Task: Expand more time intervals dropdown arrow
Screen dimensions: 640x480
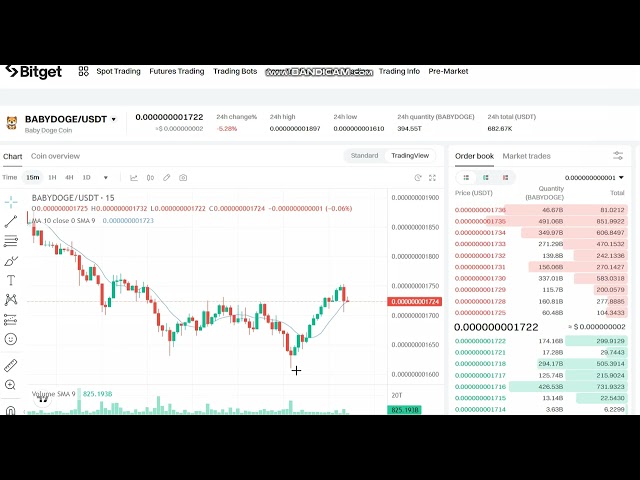Action: pyautogui.click(x=106, y=178)
